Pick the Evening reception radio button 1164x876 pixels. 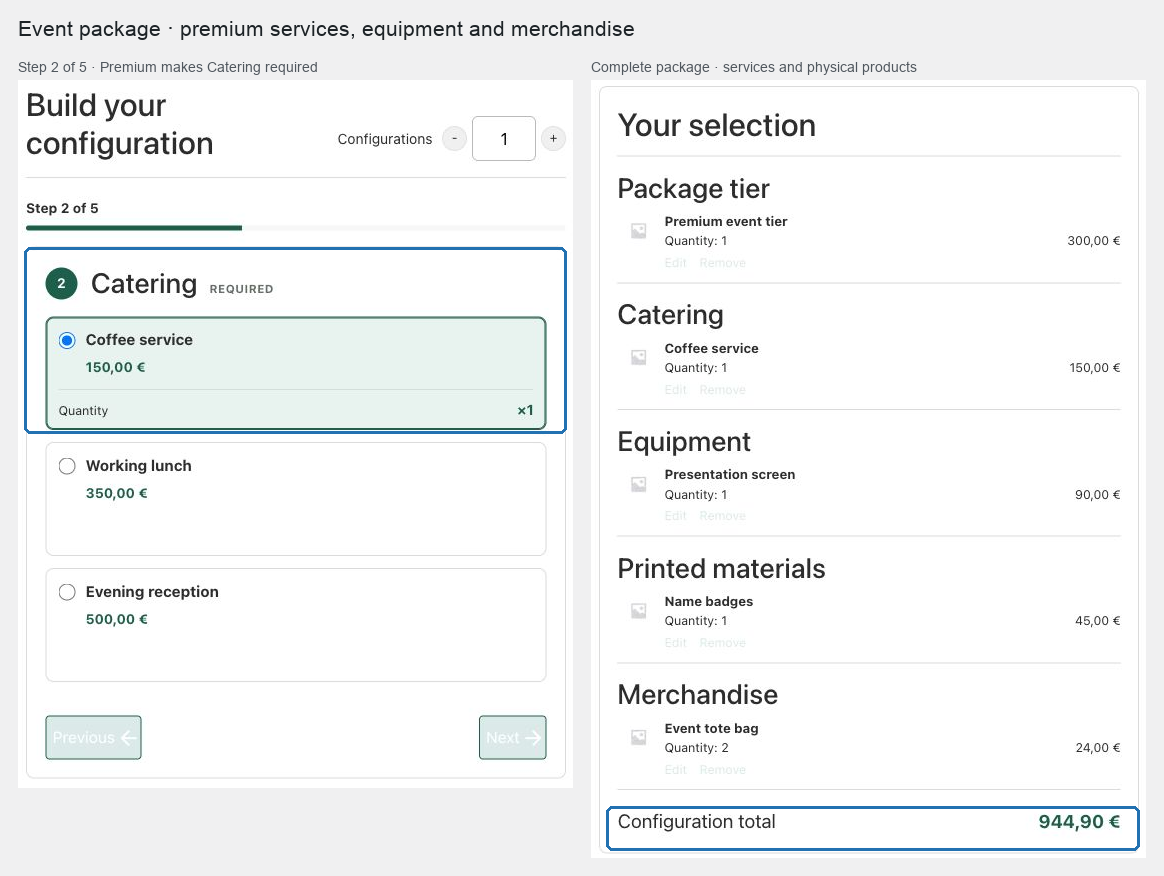click(x=68, y=592)
